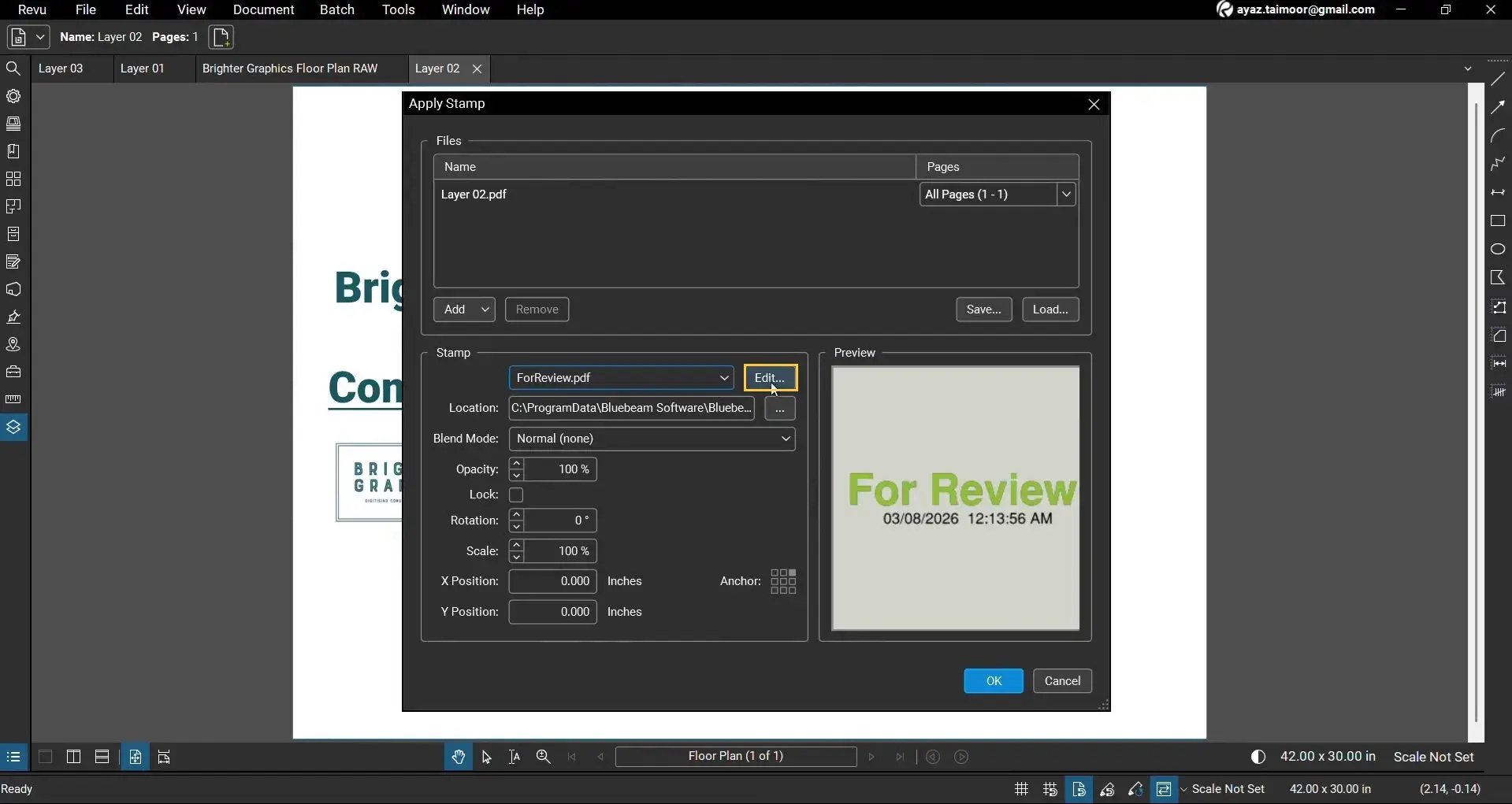Click the Save... button
This screenshot has width=1512, height=804.
983,309
